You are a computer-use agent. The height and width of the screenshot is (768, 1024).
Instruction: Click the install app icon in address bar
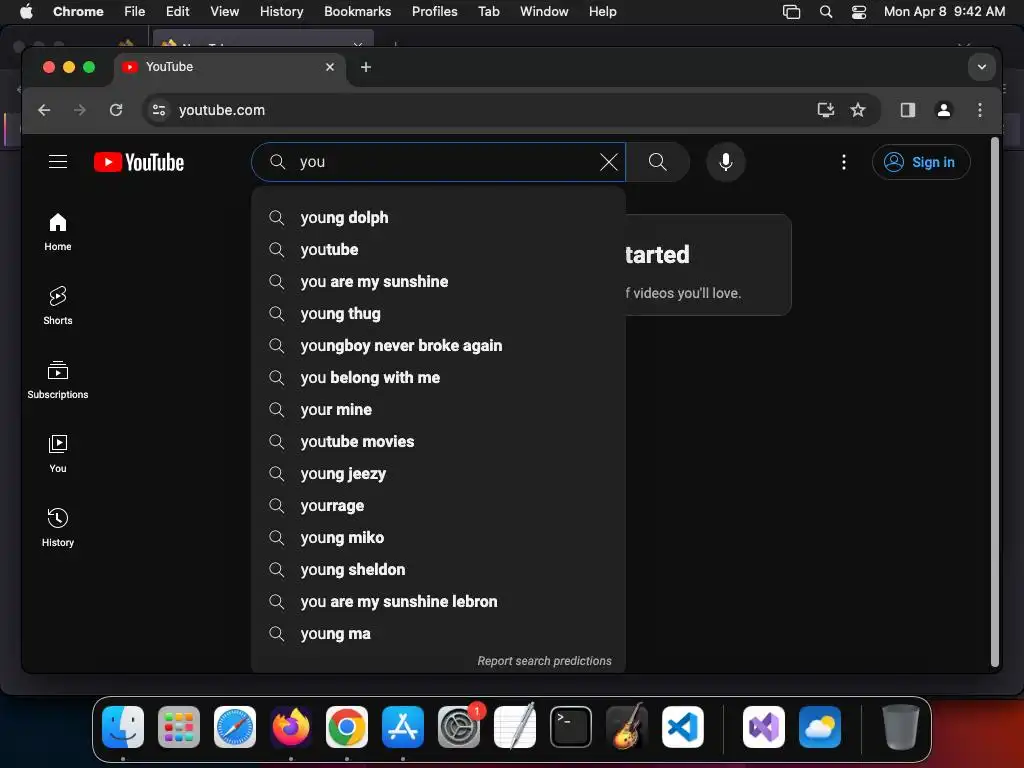[x=826, y=110]
